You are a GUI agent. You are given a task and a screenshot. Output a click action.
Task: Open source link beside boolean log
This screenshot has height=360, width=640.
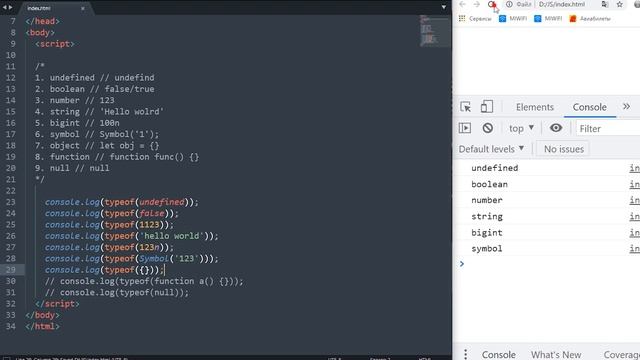635,184
